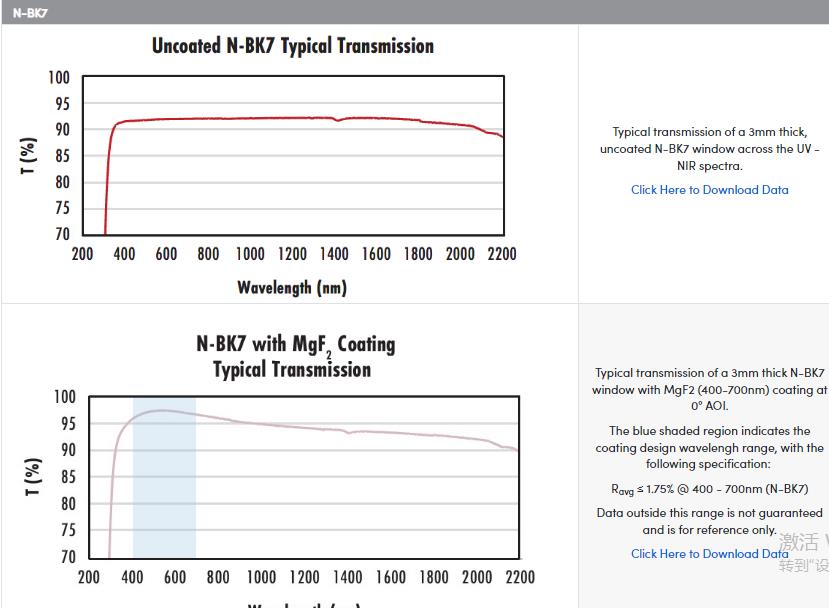Click the Ravg ≤ 1.75% specification text
The height and width of the screenshot is (608, 829).
coord(709,490)
